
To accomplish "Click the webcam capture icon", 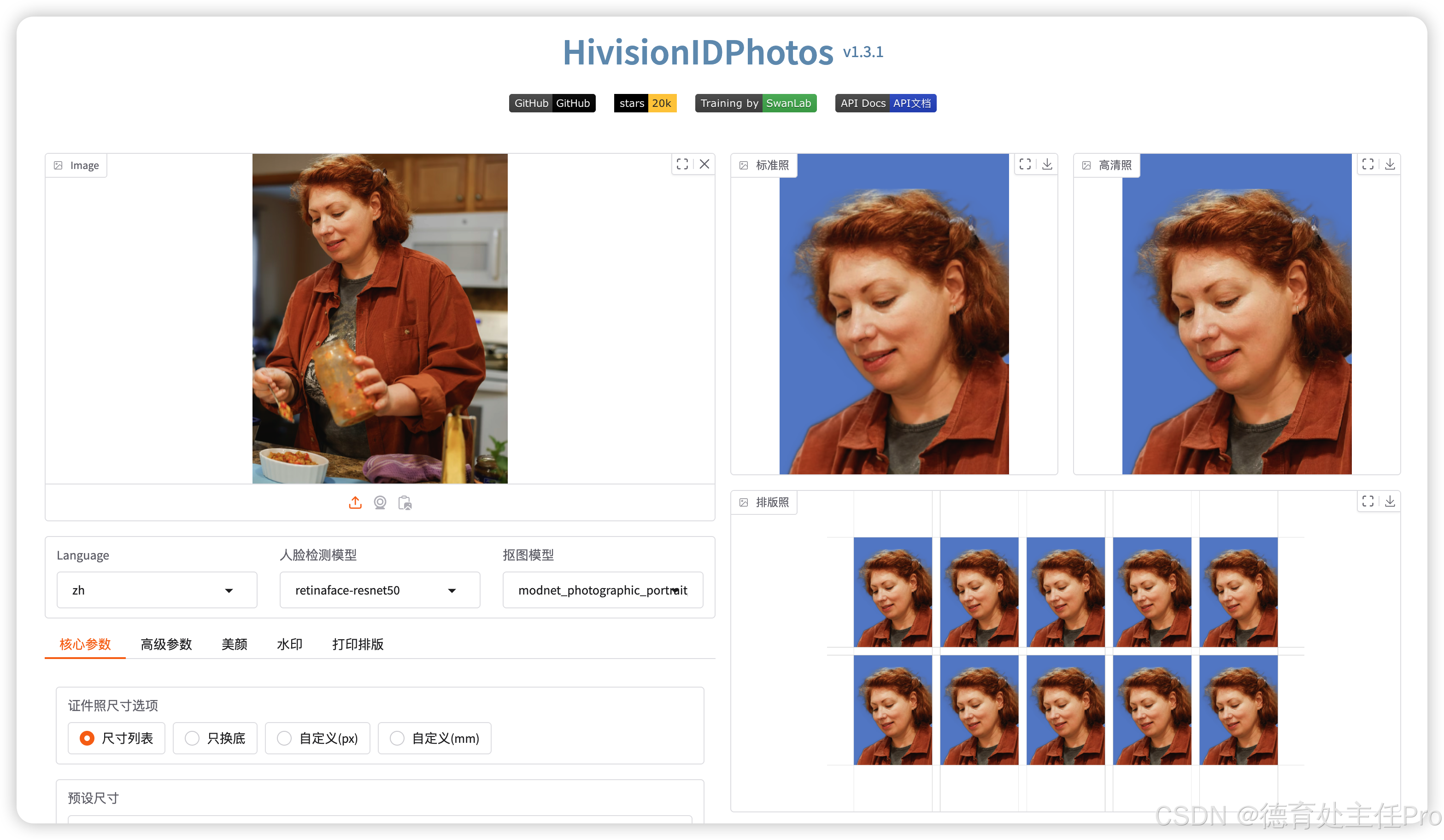I will coord(380,503).
